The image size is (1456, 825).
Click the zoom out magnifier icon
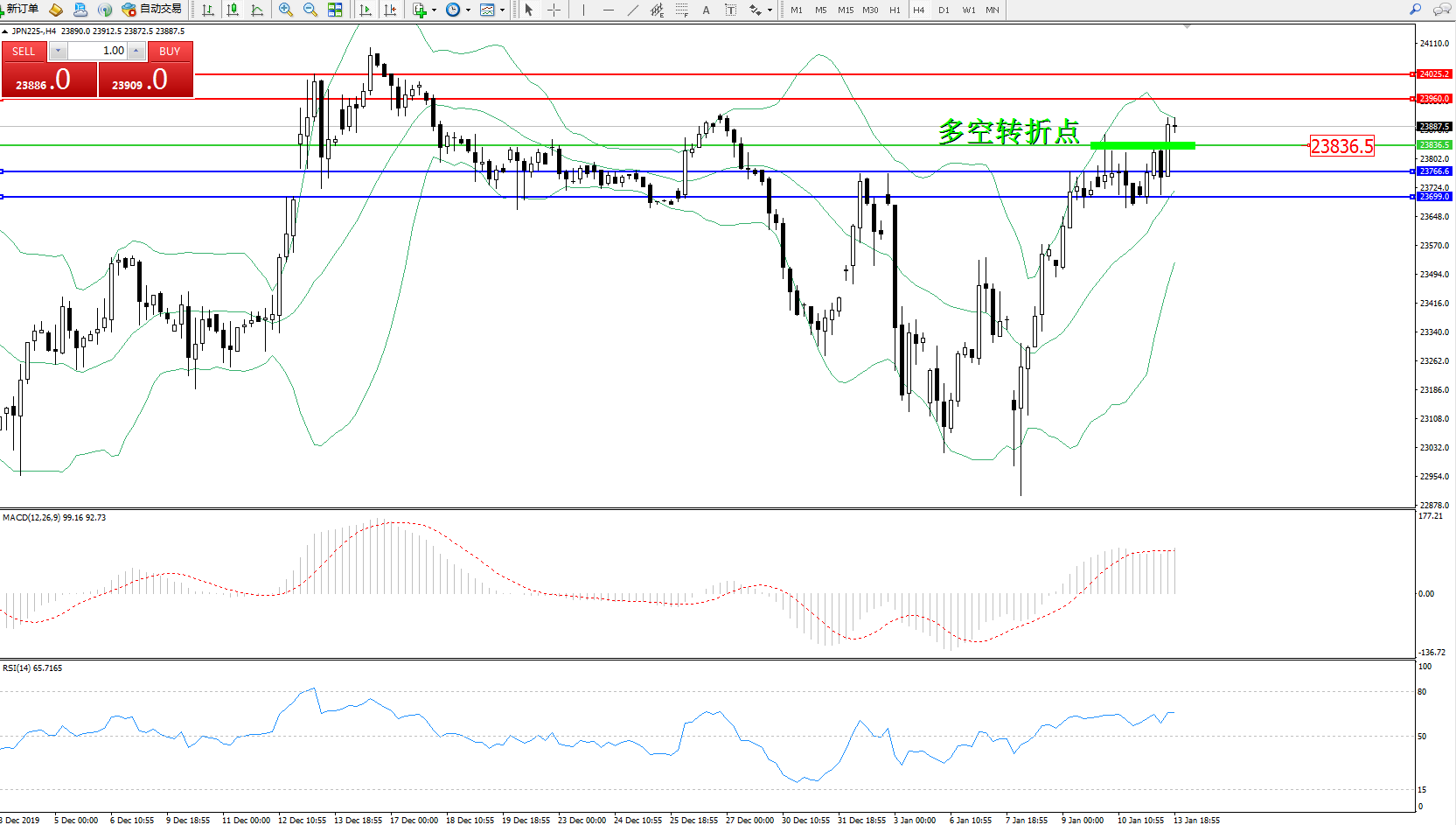(x=310, y=10)
